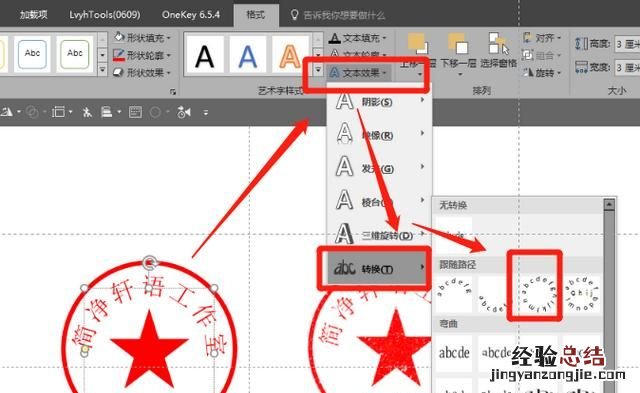
Task: Open the 加载项 ribbon tab
Action: (33, 15)
